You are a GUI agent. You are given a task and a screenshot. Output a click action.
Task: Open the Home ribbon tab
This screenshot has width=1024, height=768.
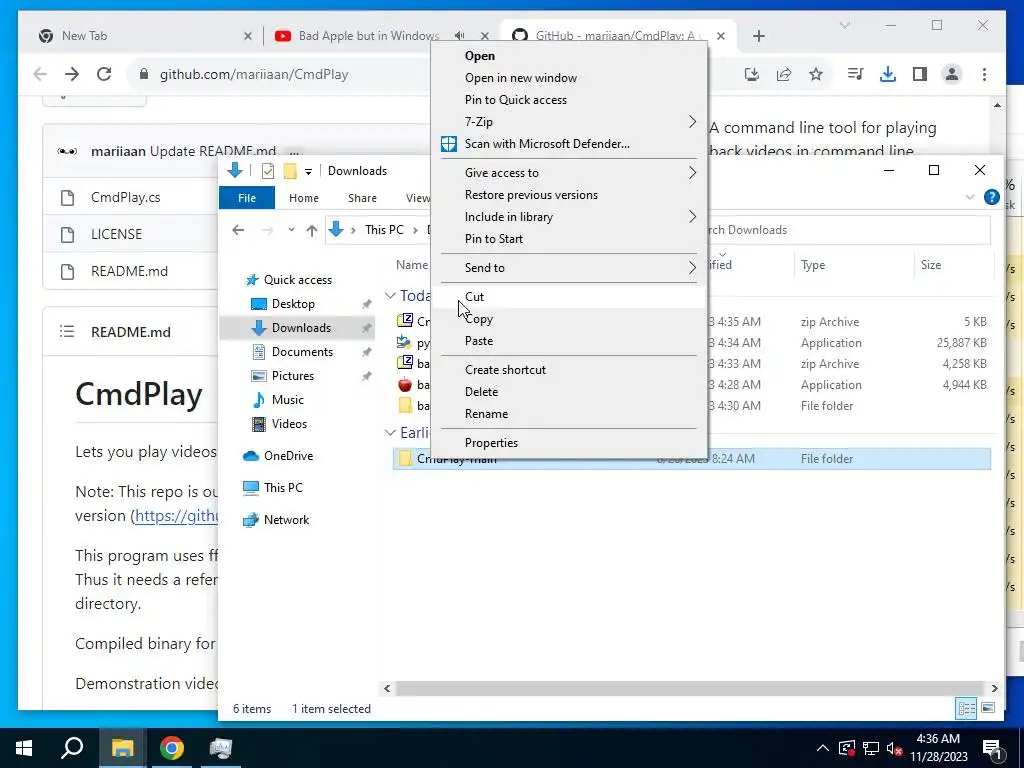(304, 198)
